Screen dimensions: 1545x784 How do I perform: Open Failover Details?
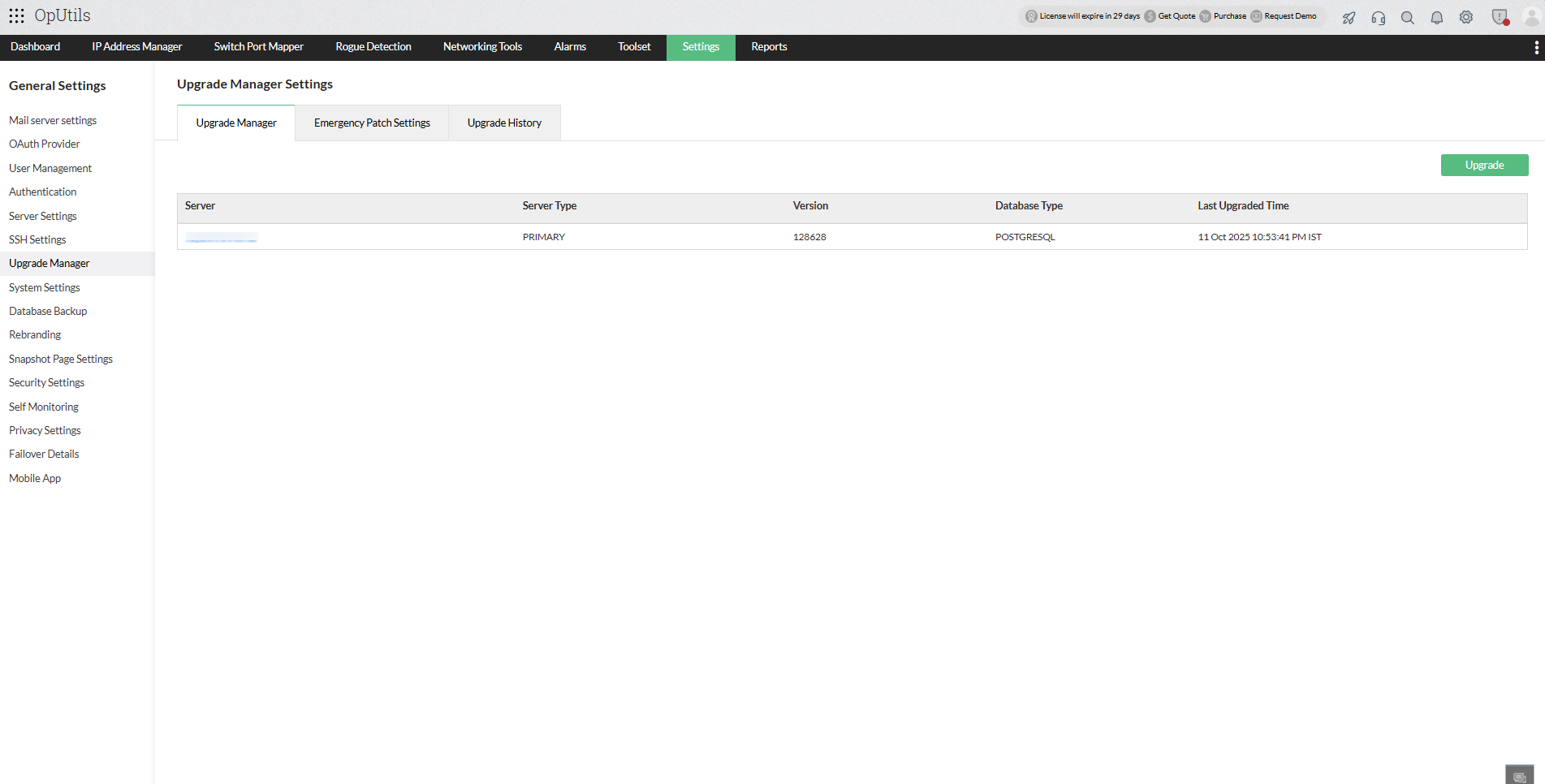click(45, 454)
